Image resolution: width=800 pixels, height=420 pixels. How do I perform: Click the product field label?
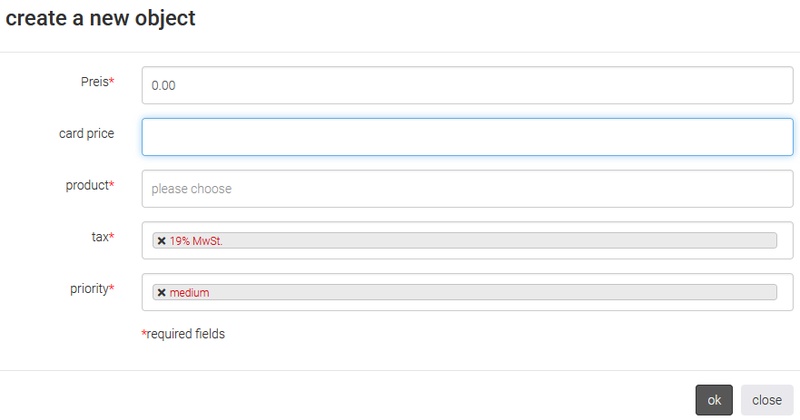(86, 185)
